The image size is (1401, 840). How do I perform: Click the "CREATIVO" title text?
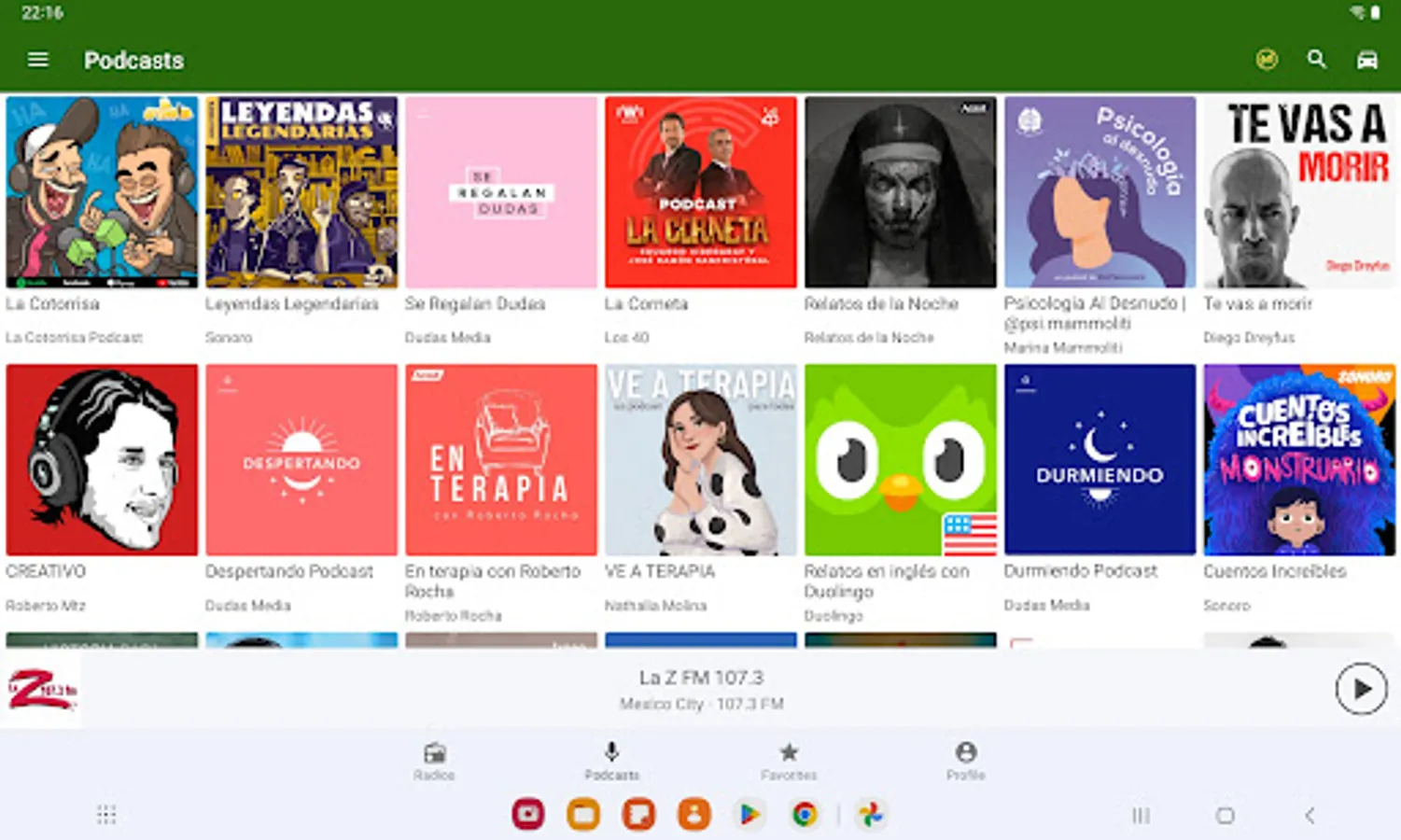pos(46,571)
